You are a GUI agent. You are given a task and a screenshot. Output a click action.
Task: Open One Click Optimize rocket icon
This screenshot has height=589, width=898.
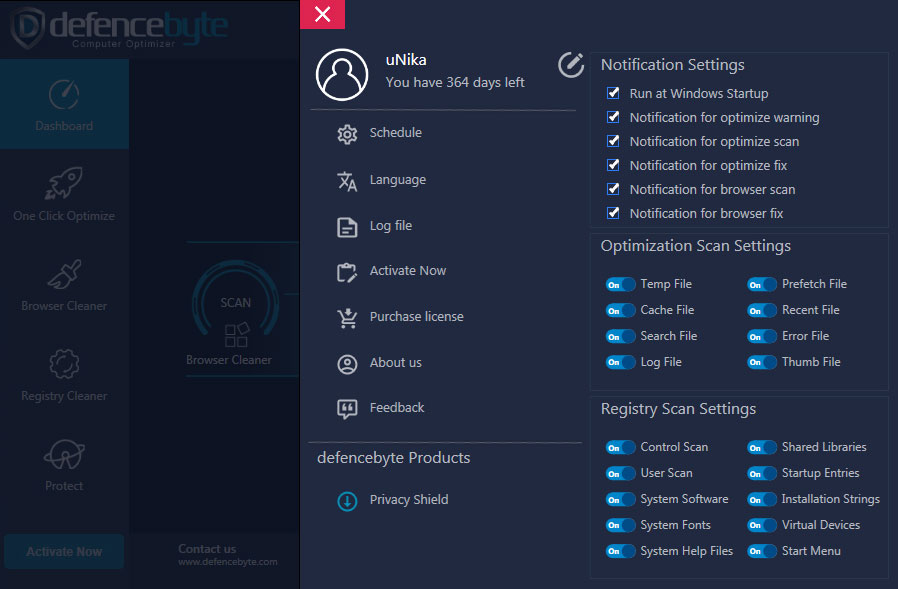click(64, 183)
